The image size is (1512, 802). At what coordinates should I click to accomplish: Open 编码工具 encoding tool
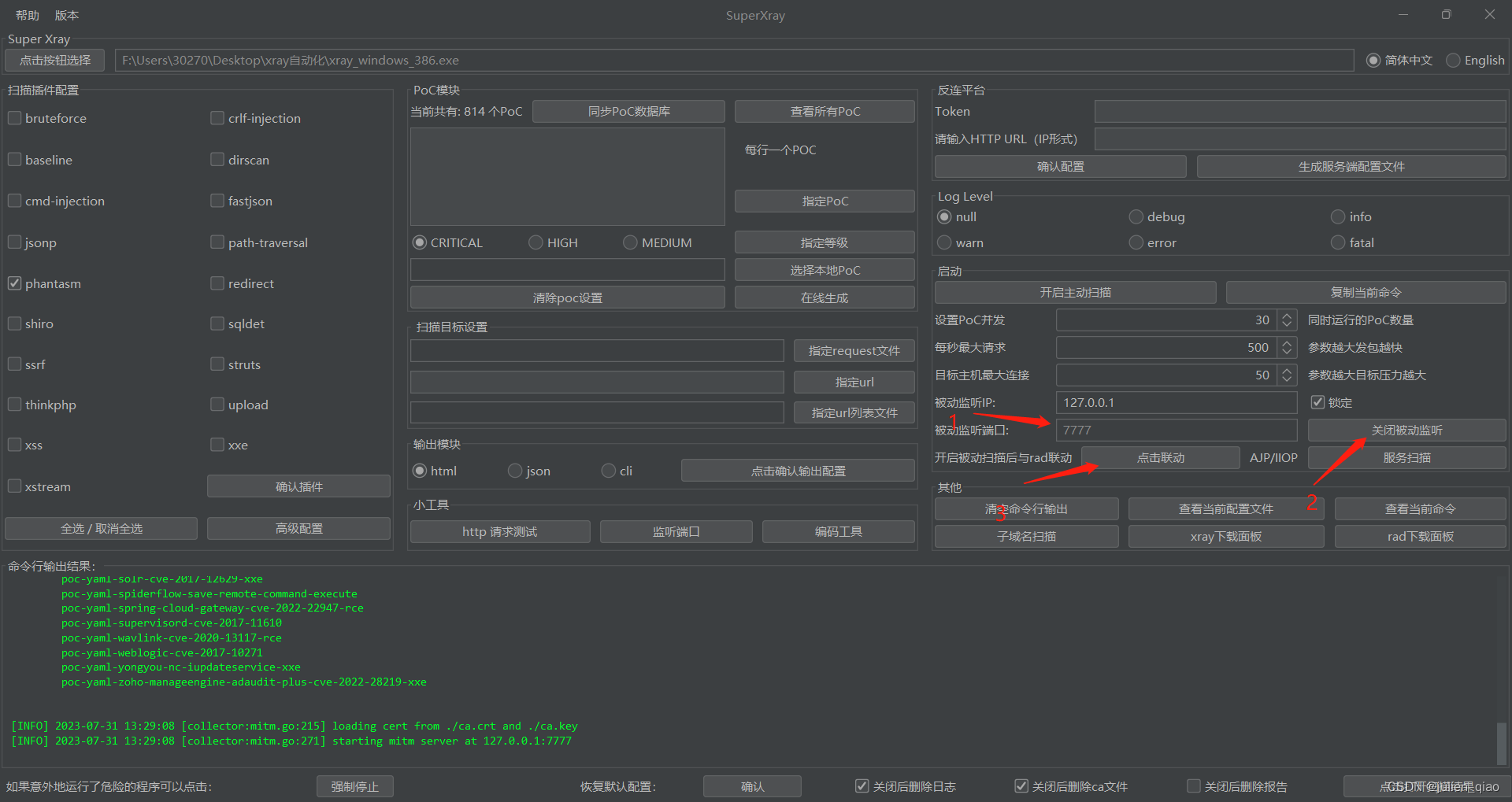click(838, 532)
